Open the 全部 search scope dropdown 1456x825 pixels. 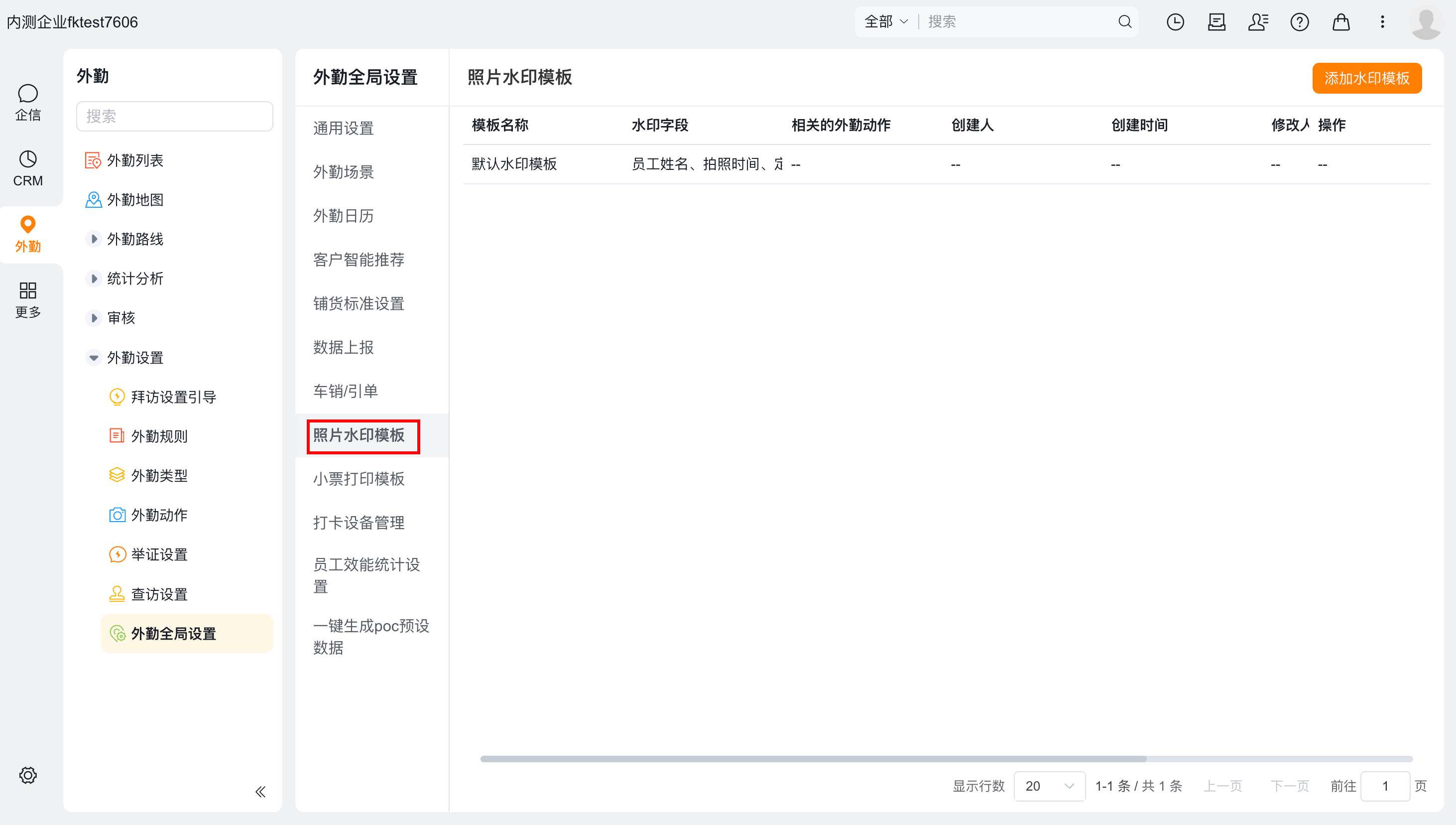click(886, 21)
